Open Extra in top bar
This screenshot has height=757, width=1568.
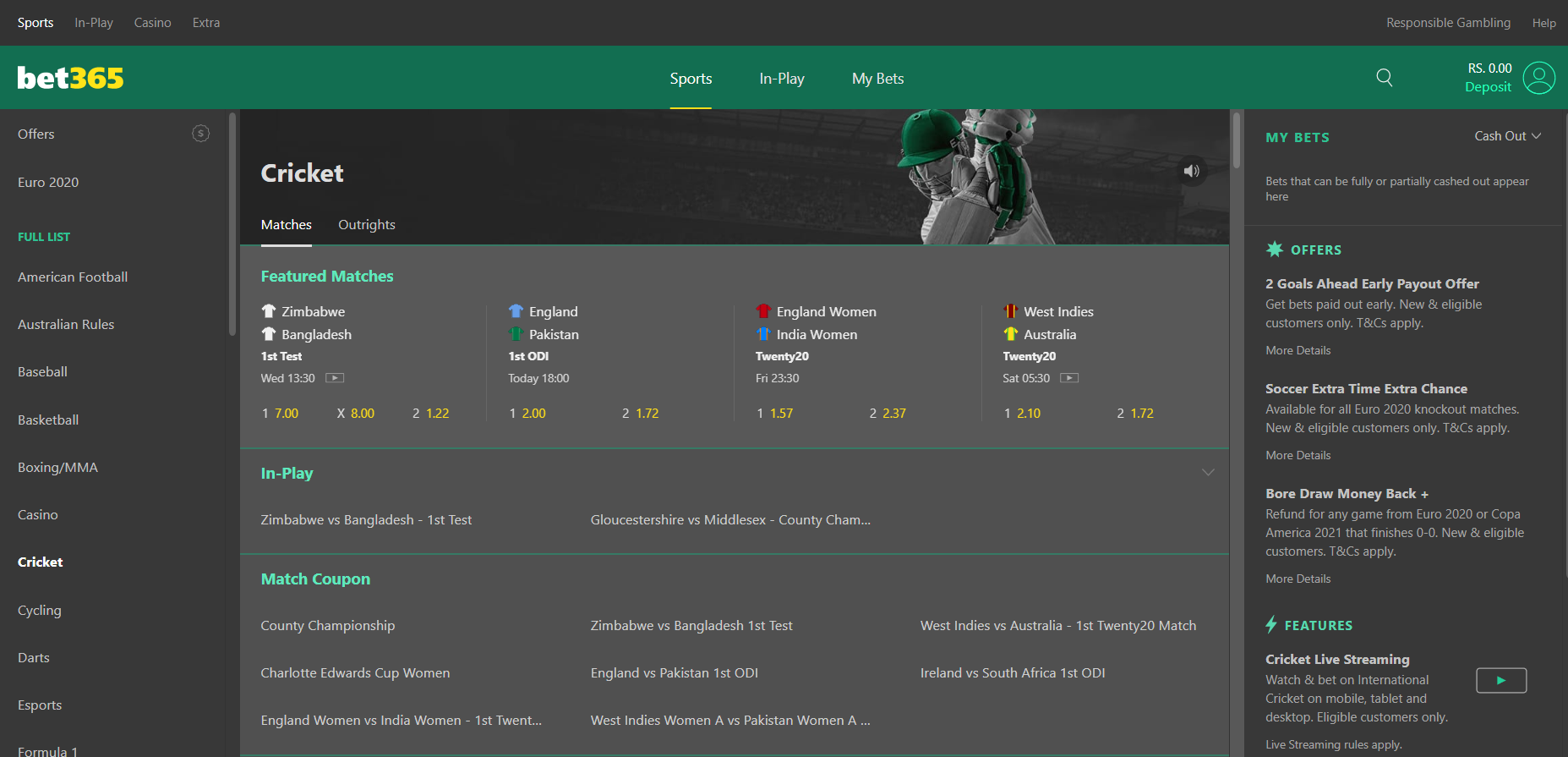click(x=206, y=23)
